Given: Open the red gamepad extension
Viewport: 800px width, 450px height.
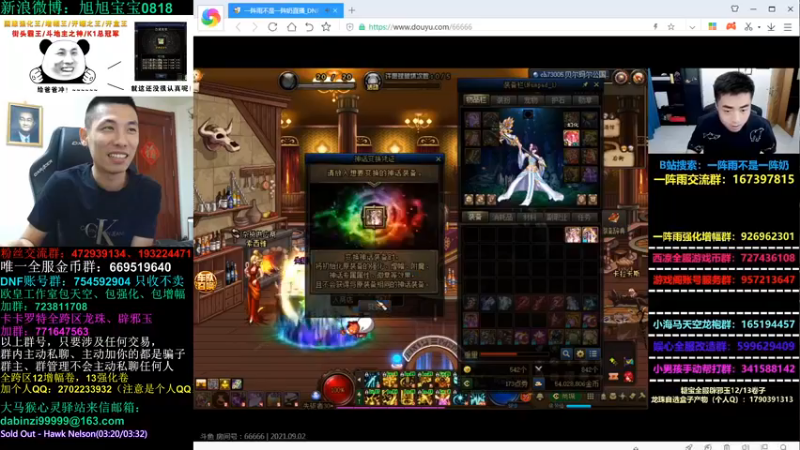Looking at the screenshot, I should coord(731,27).
